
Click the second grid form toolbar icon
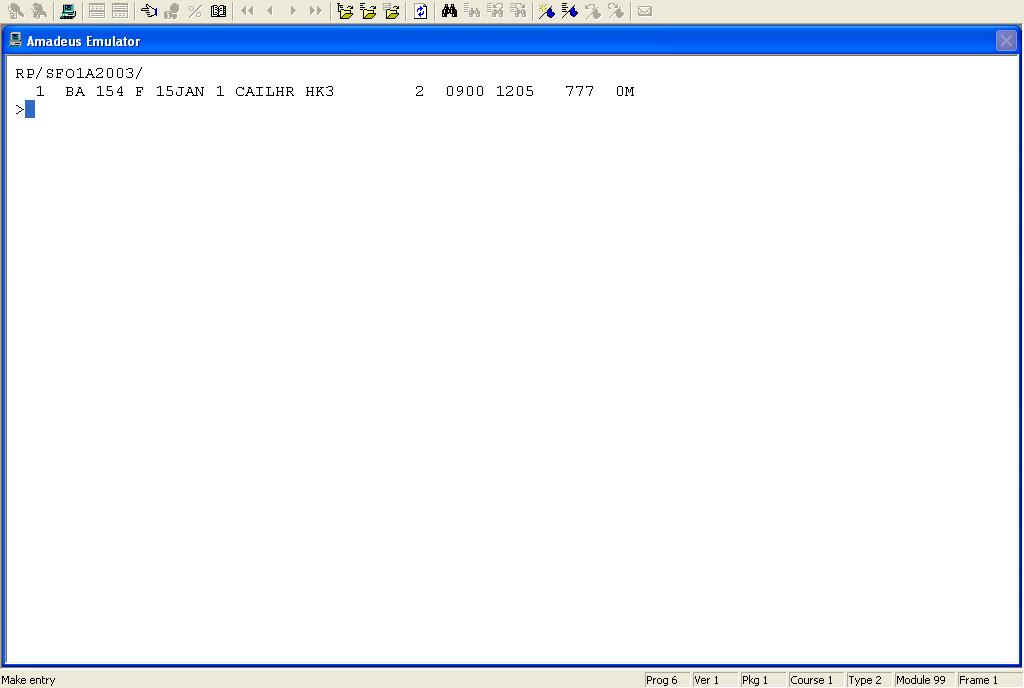click(120, 11)
